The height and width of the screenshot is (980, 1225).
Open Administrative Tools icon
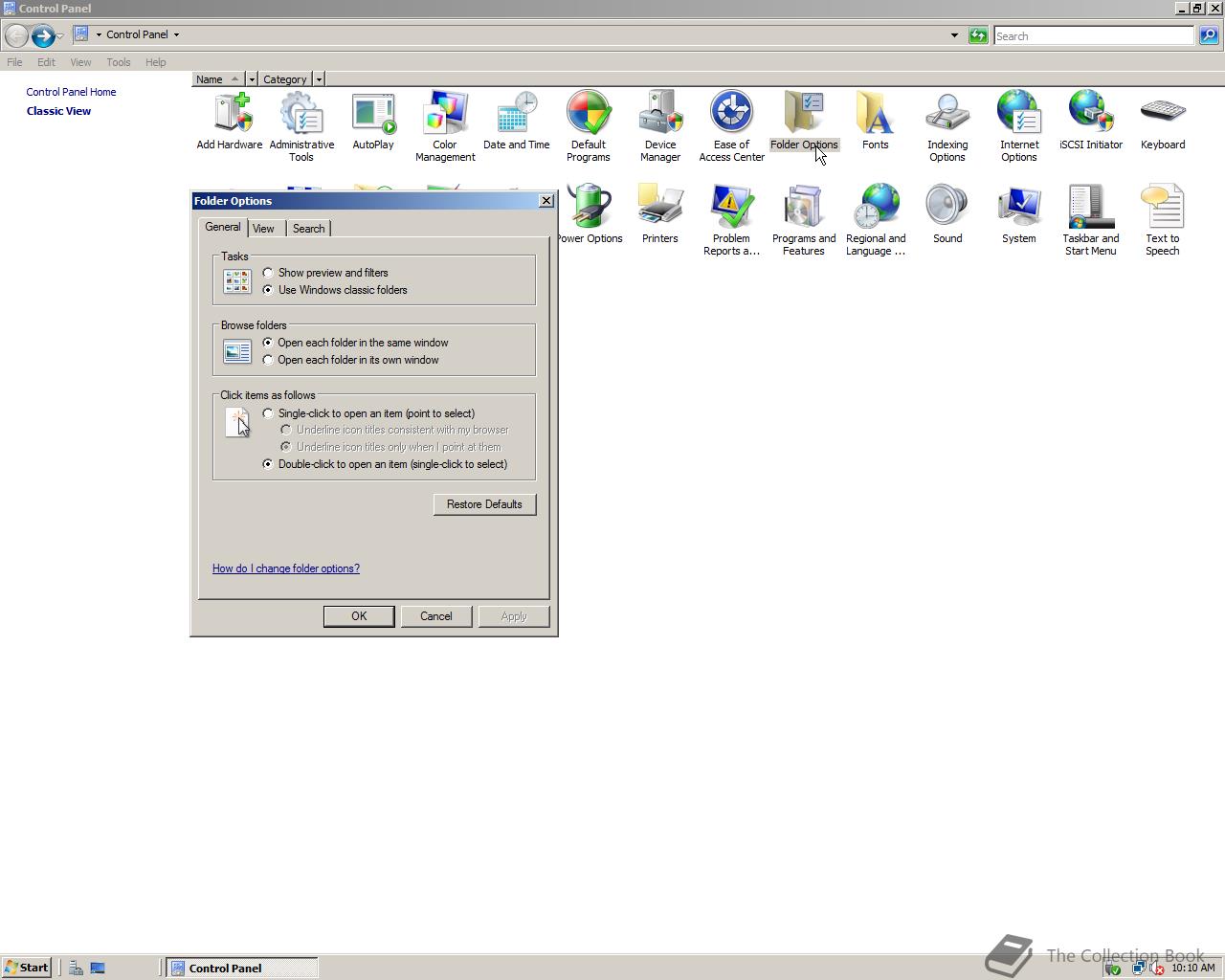coord(301,127)
